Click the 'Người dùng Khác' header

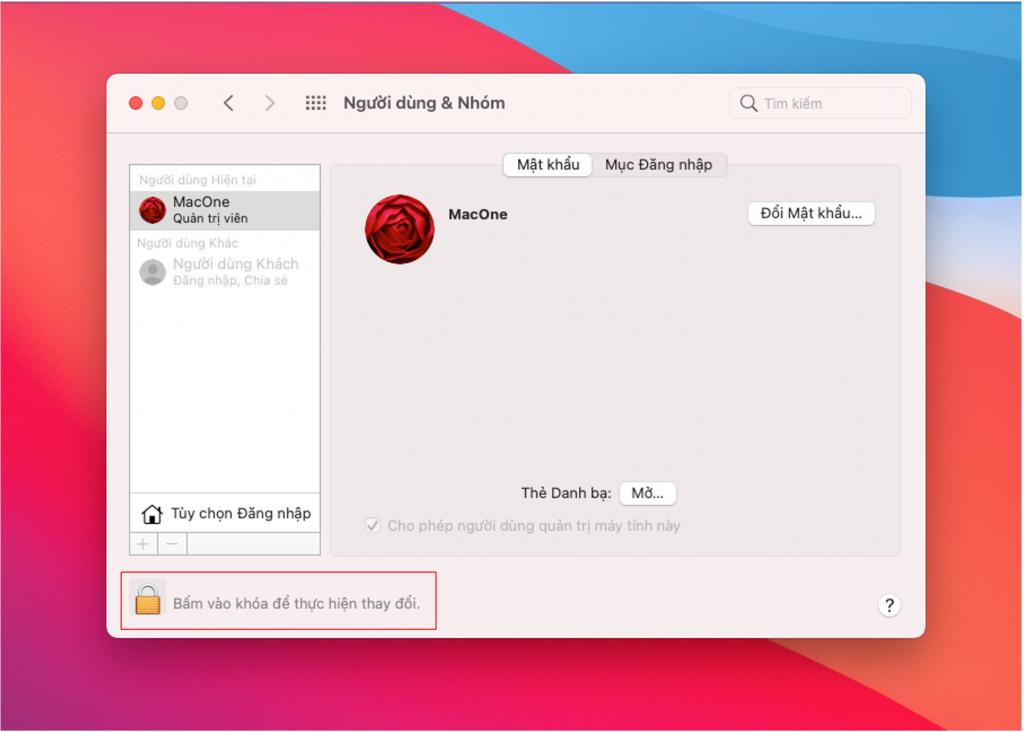187,243
